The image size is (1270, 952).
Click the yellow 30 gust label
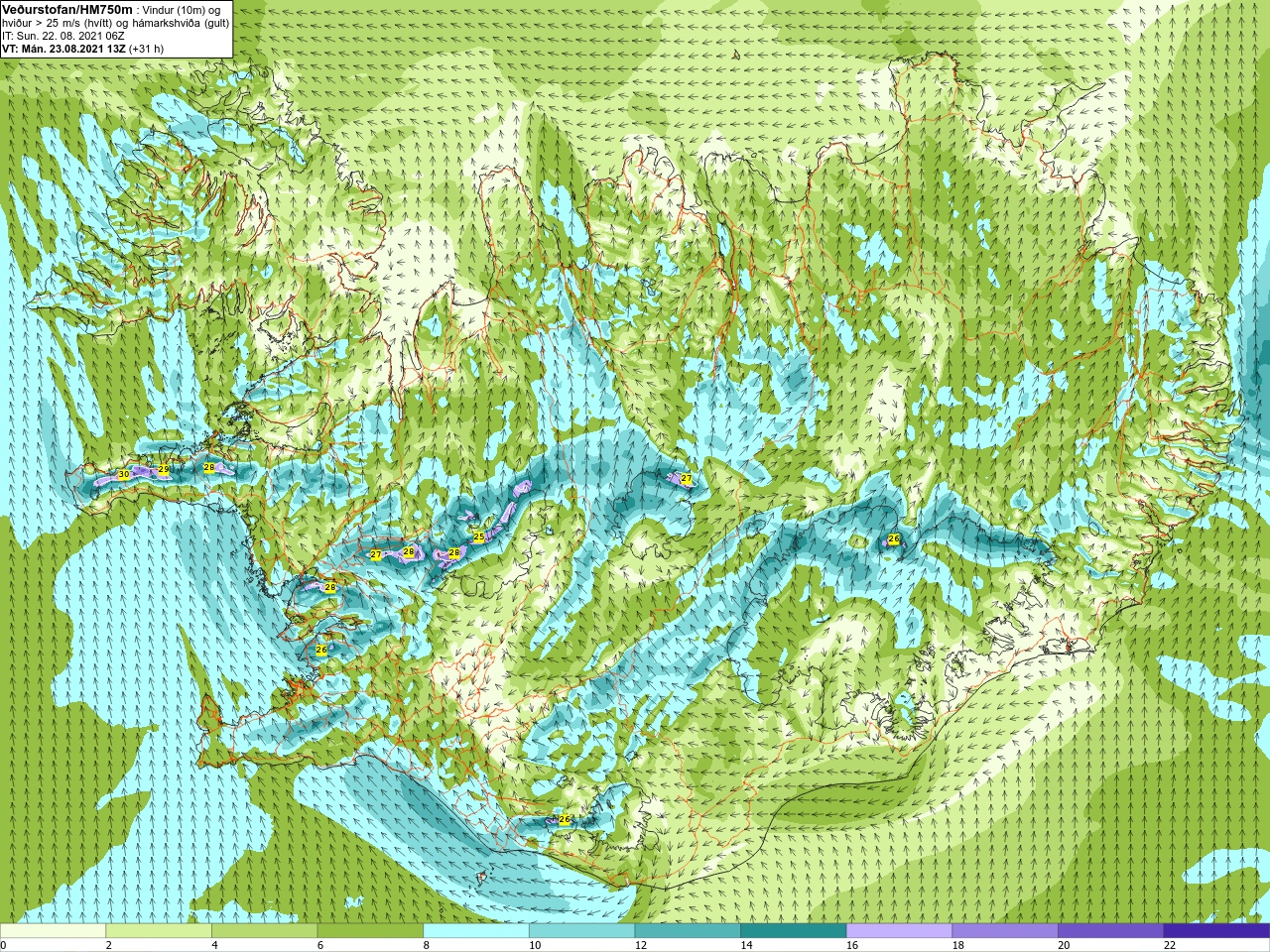pyautogui.click(x=123, y=475)
